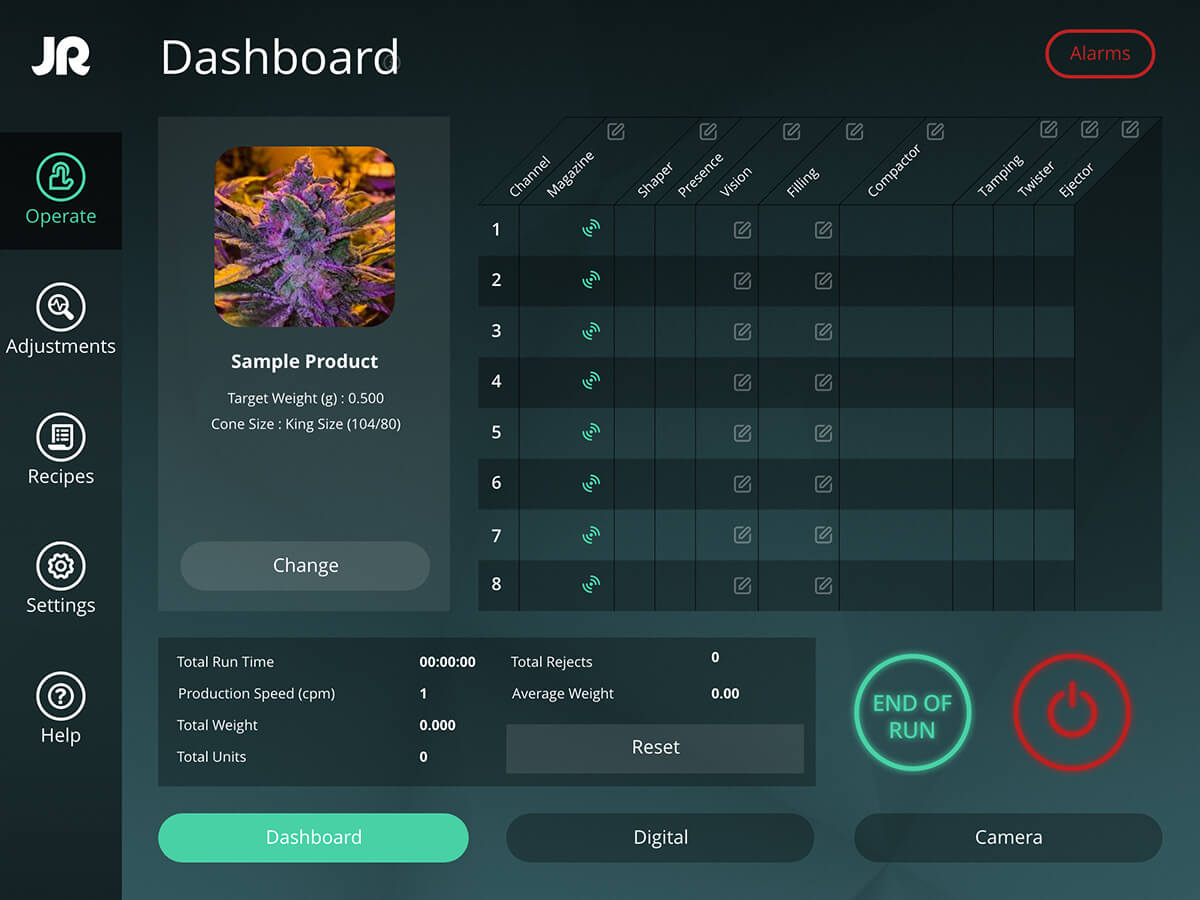Edit the Magazine column header settings
Image resolution: width=1200 pixels, height=900 pixels.
[x=616, y=131]
